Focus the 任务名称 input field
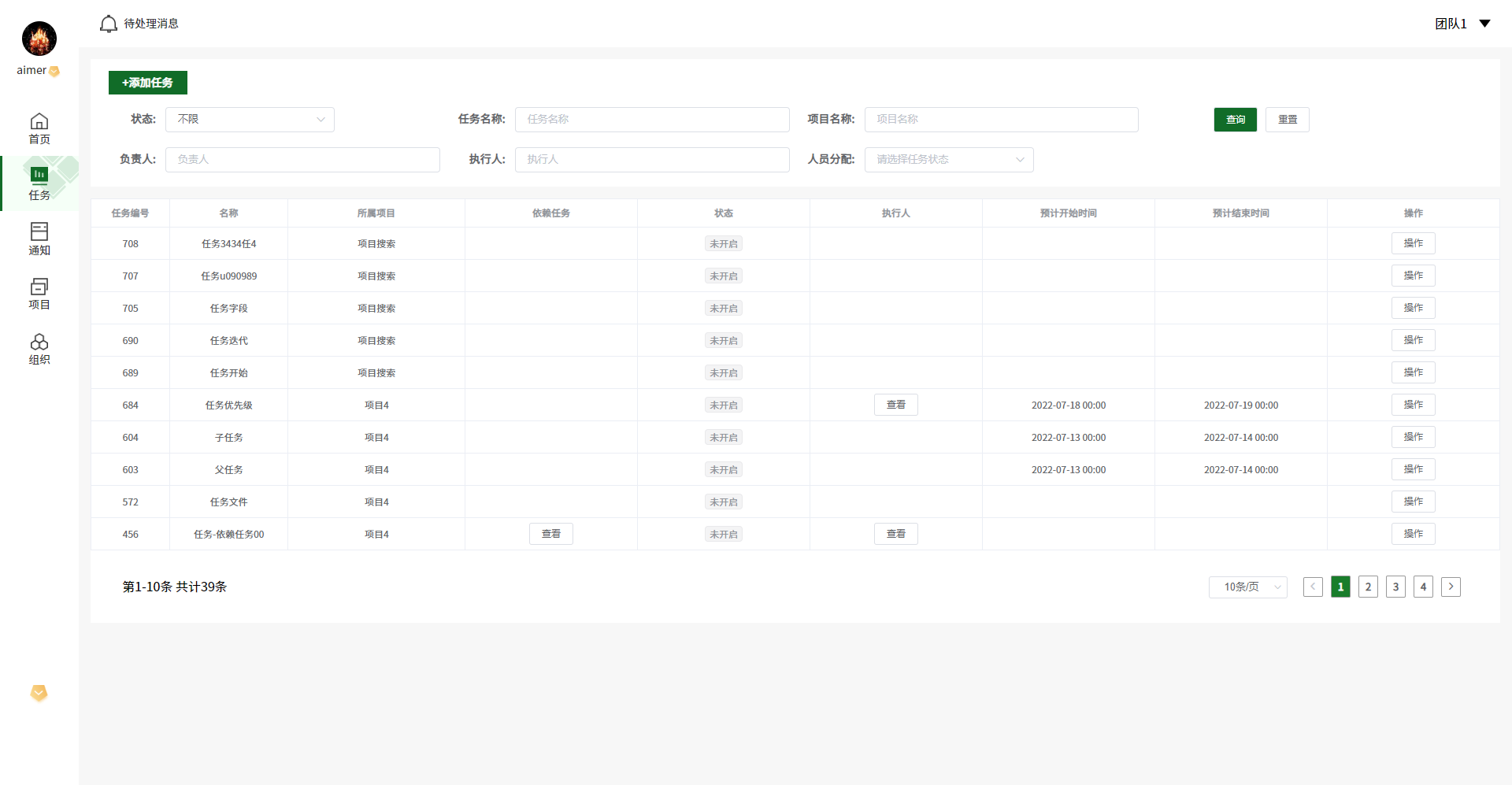 652,120
